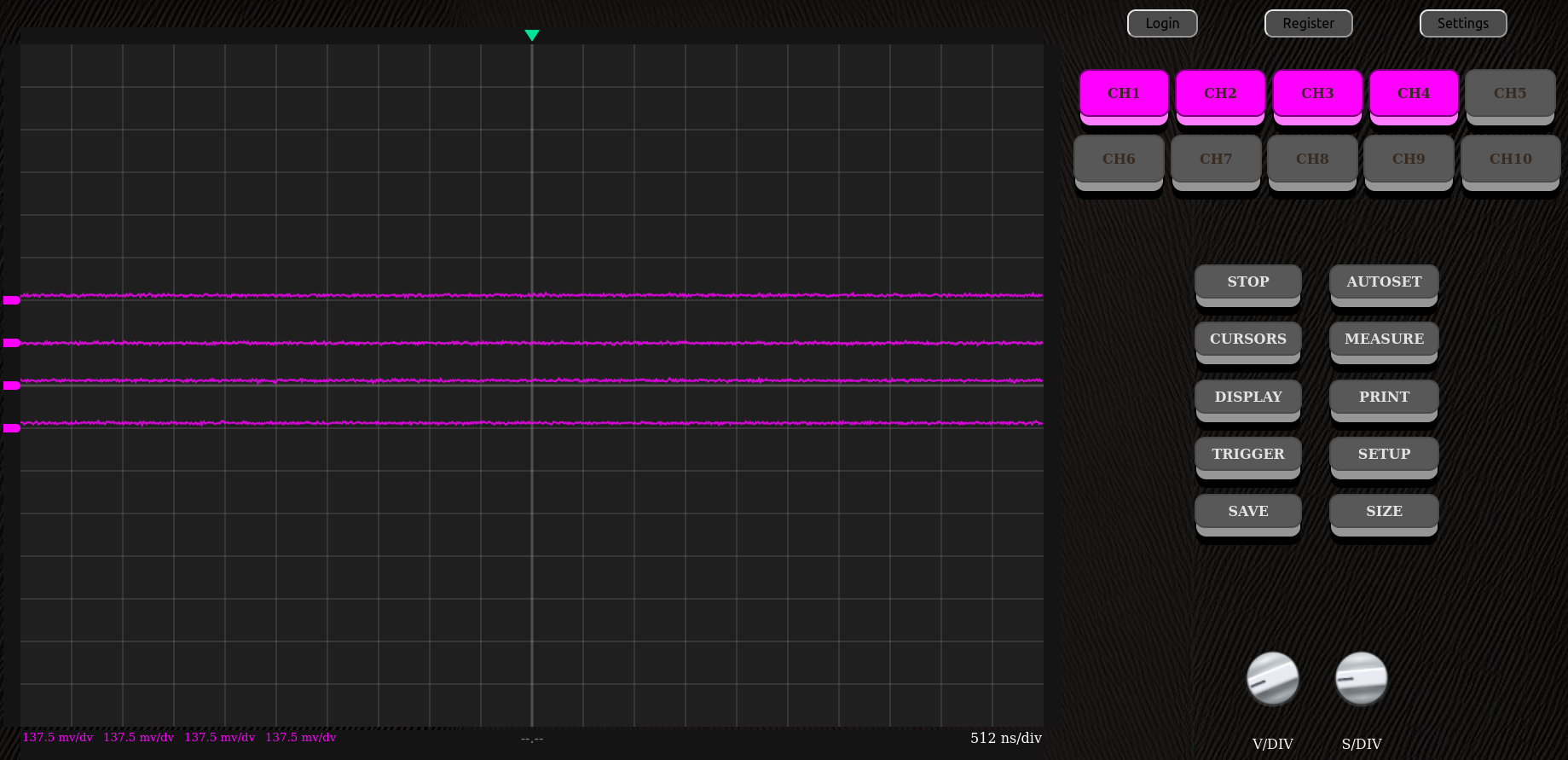1568x760 pixels.
Task: Click the Login button
Action: [1162, 23]
